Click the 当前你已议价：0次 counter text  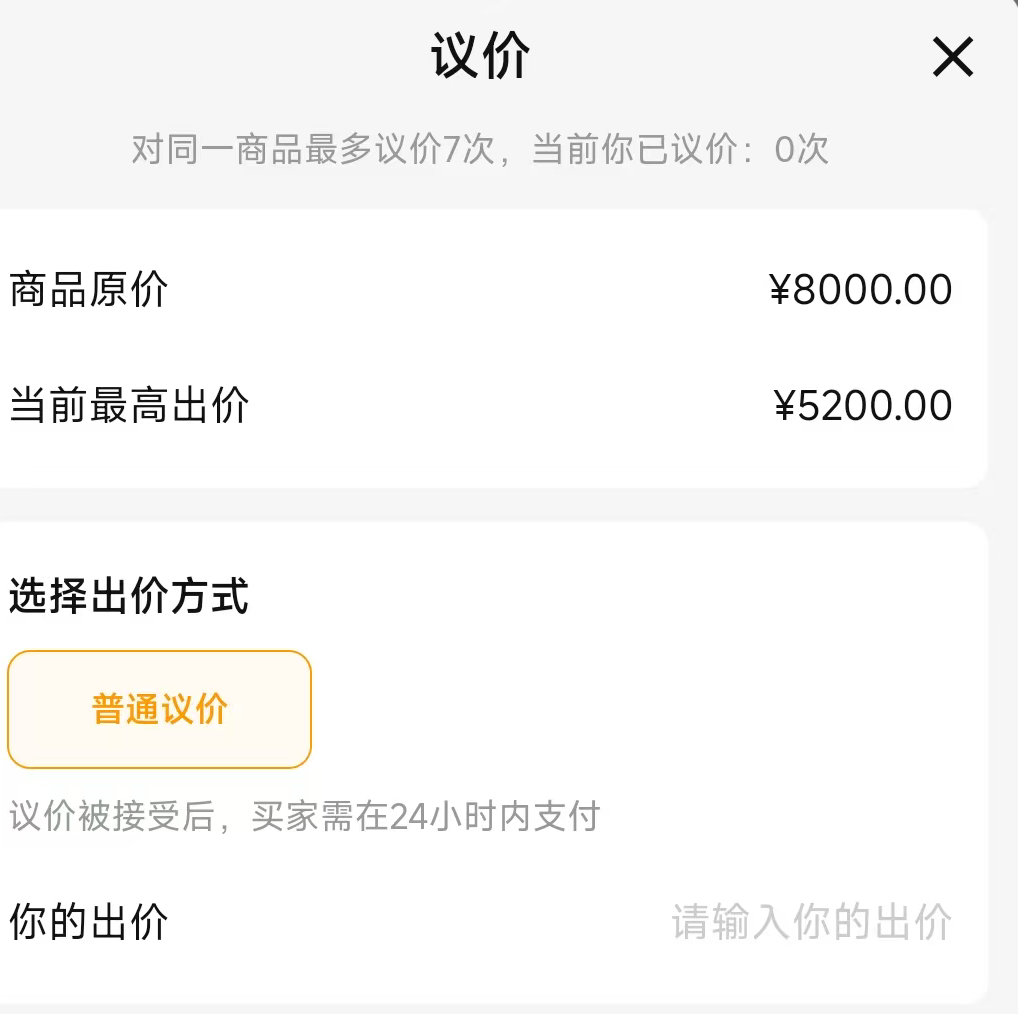coord(680,150)
